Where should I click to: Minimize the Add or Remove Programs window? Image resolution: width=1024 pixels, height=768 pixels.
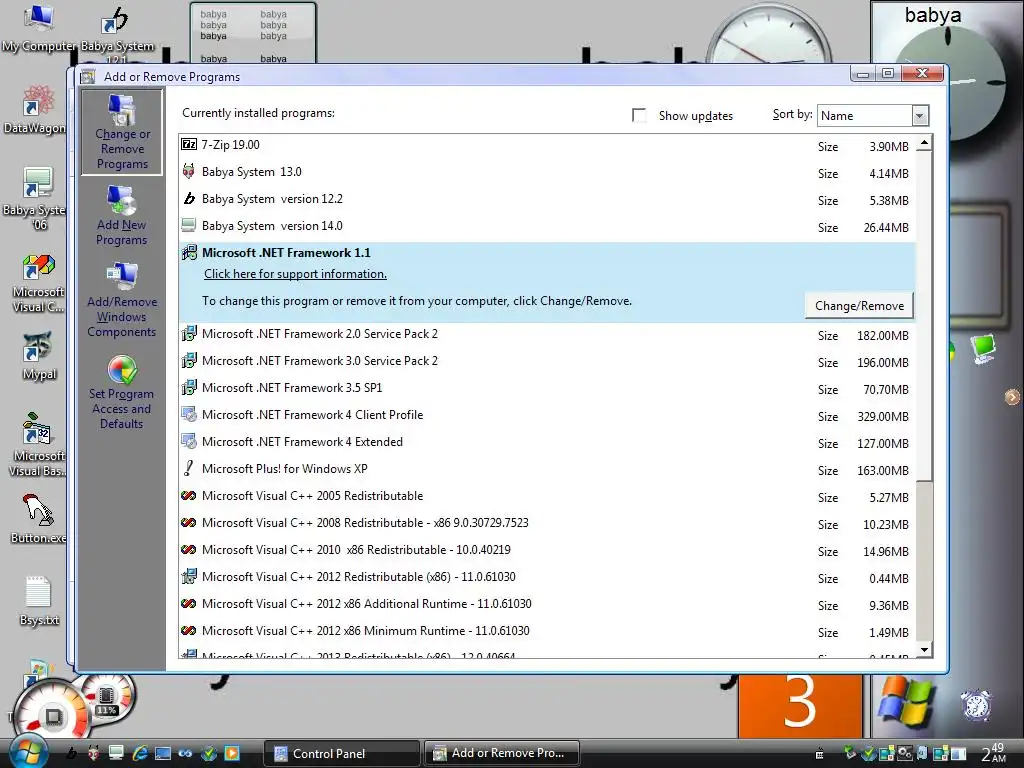(863, 74)
